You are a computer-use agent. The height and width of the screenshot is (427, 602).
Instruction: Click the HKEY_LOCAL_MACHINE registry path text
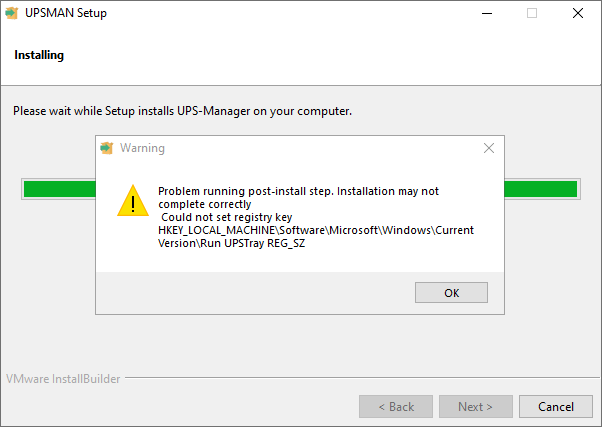[x=316, y=237]
